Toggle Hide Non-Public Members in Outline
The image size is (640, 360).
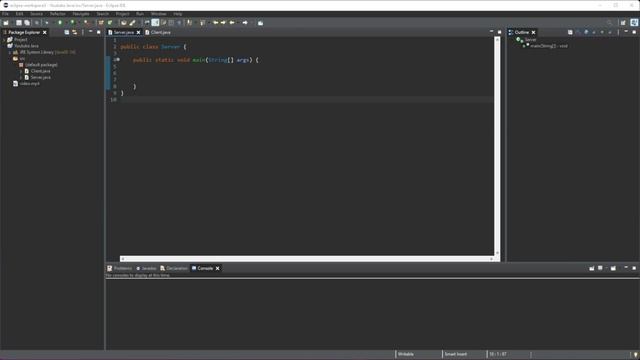coord(602,32)
